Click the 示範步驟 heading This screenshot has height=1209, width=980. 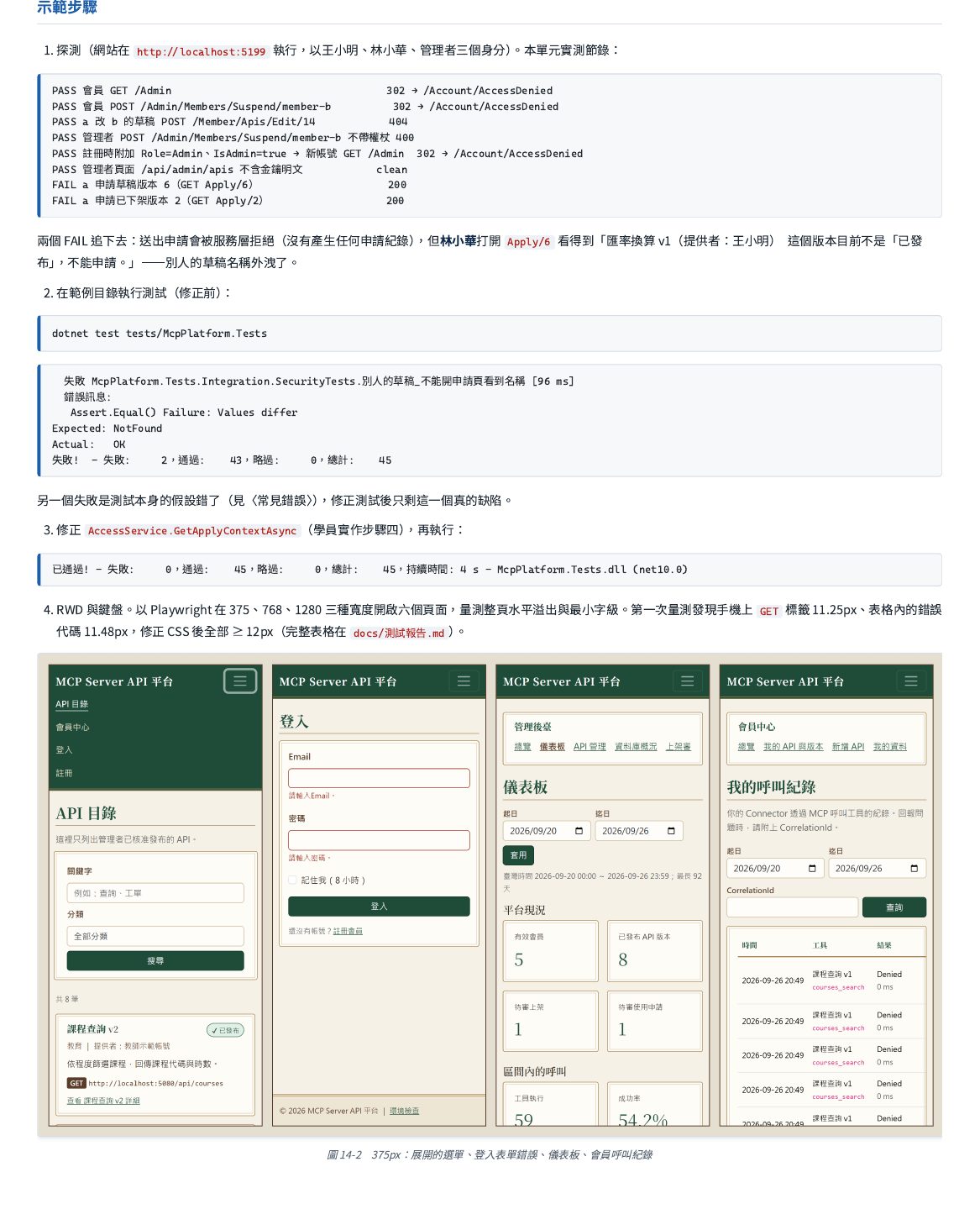click(x=67, y=7)
